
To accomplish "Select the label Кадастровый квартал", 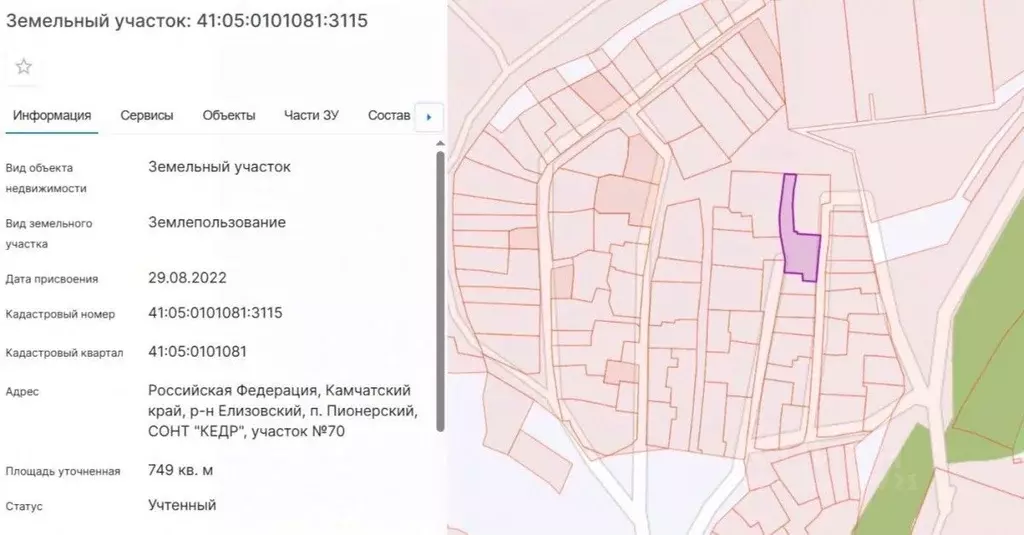I will (x=64, y=353).
